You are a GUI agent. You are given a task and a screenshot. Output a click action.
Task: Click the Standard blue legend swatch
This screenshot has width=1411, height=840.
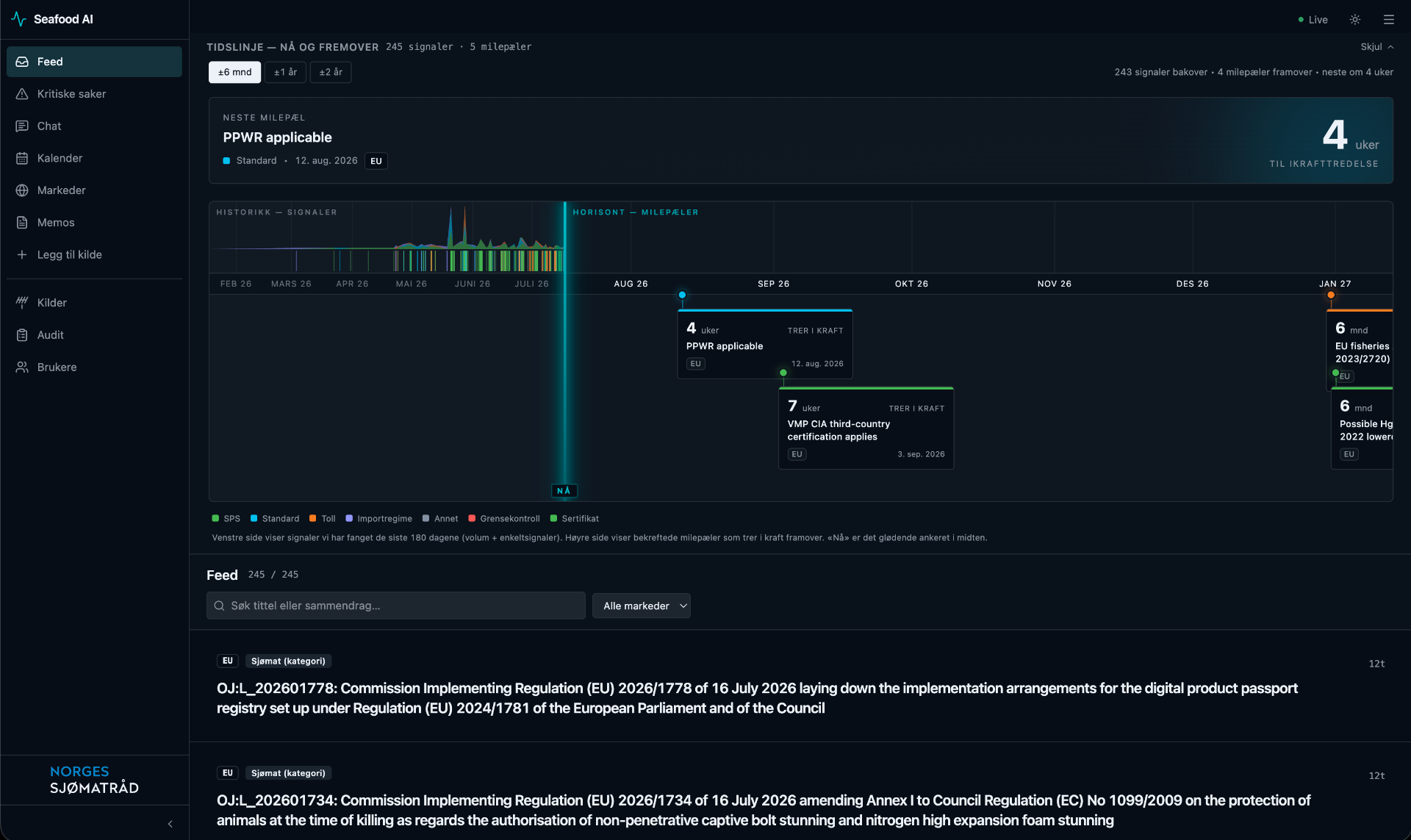tap(254, 519)
